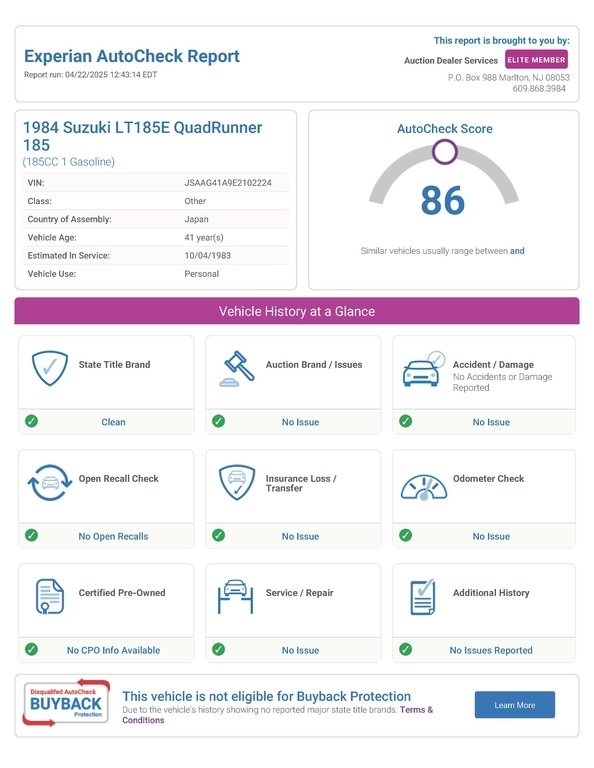Click the AutoCheck Score gauge marker circle

point(445,152)
